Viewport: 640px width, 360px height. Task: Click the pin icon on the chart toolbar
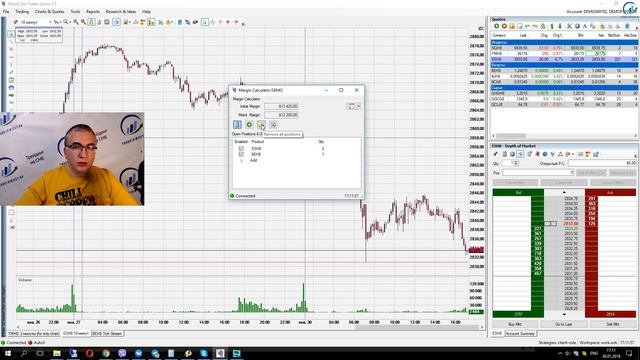(16, 22)
